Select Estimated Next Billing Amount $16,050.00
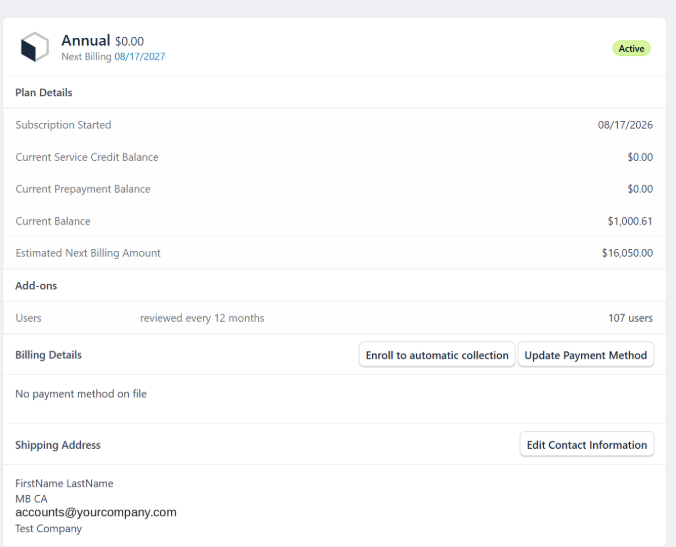This screenshot has height=547, width=676. 627,253
